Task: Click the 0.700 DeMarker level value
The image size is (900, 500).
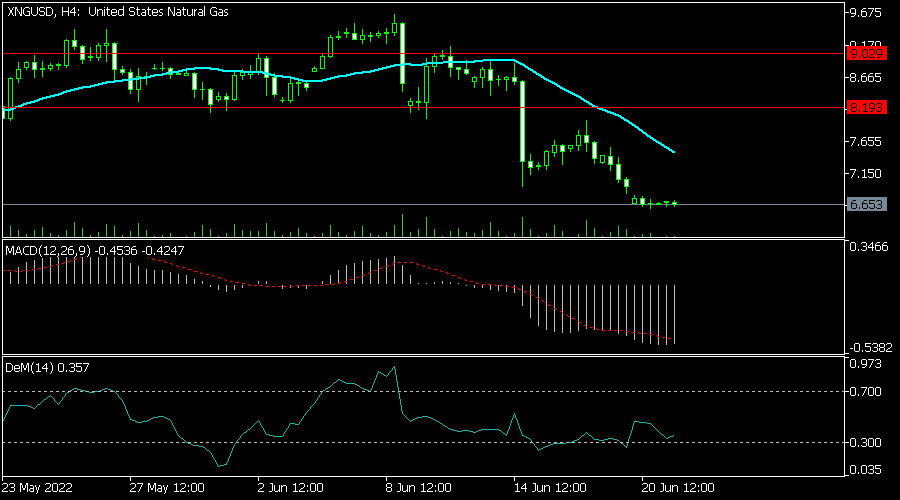Action: point(865,392)
